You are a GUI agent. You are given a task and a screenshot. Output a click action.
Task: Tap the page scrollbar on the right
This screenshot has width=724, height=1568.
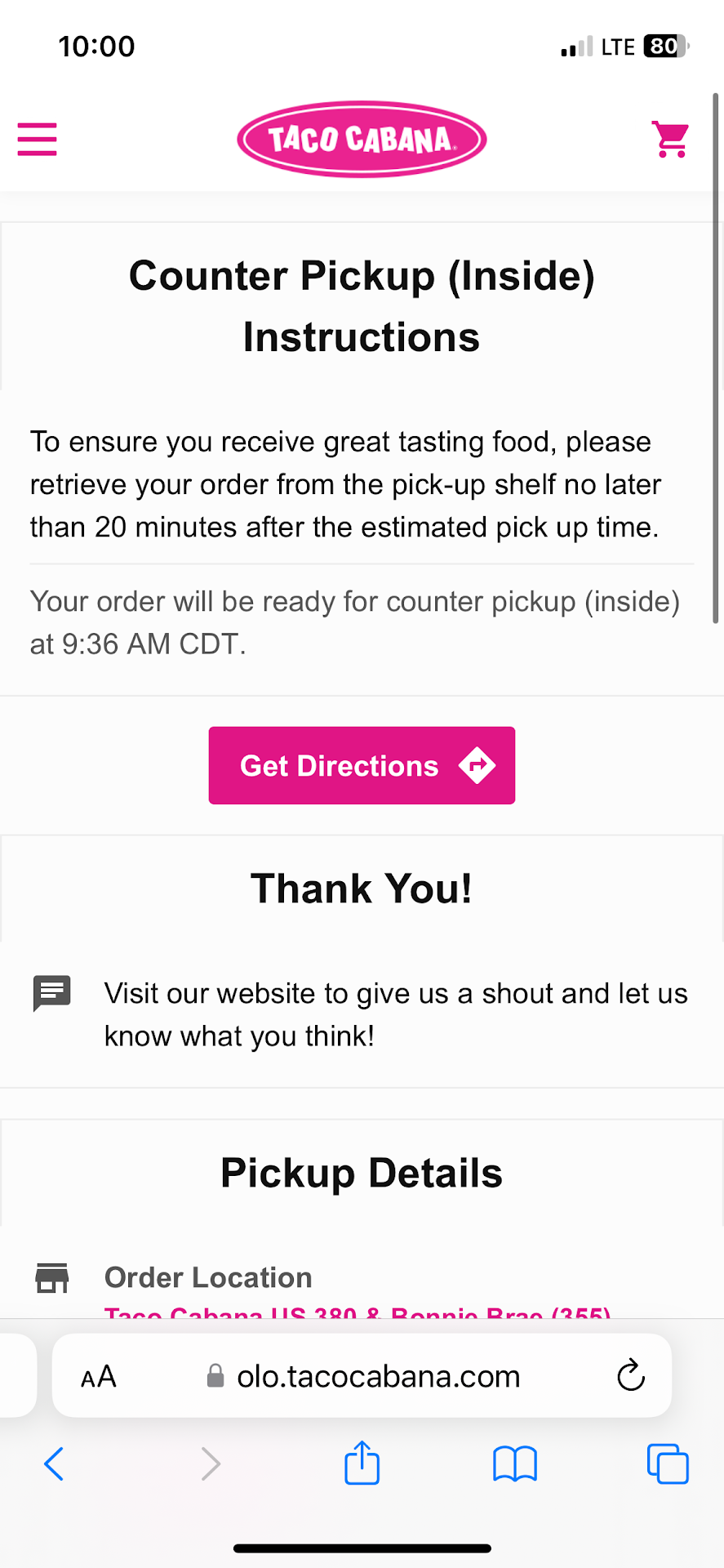click(716, 359)
